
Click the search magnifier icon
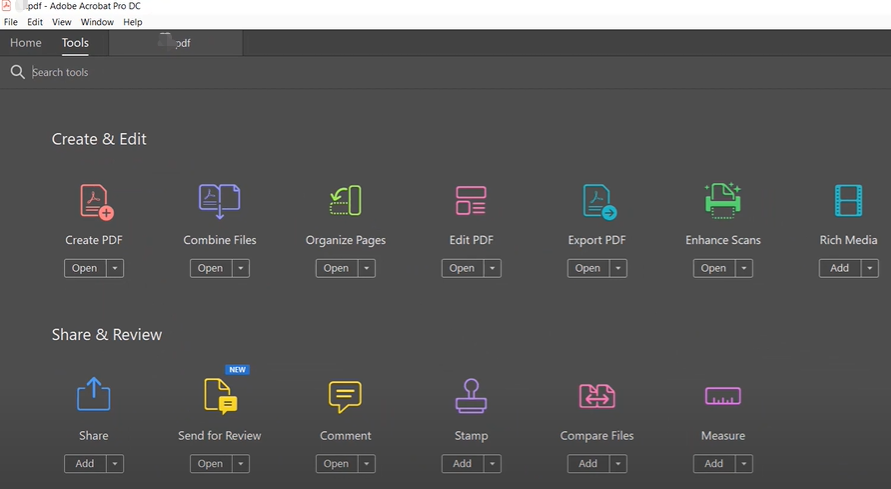click(18, 72)
